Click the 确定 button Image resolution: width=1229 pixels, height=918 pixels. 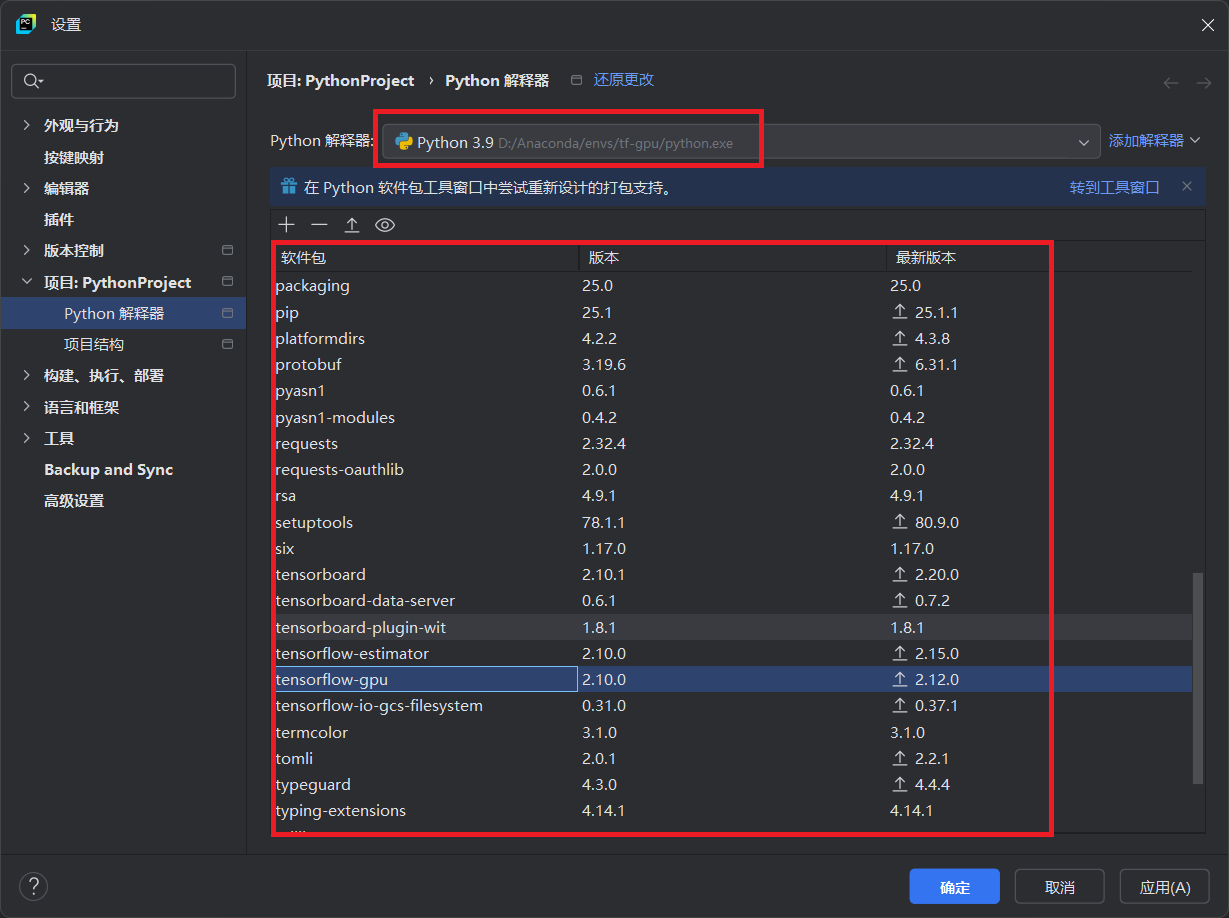(954, 887)
